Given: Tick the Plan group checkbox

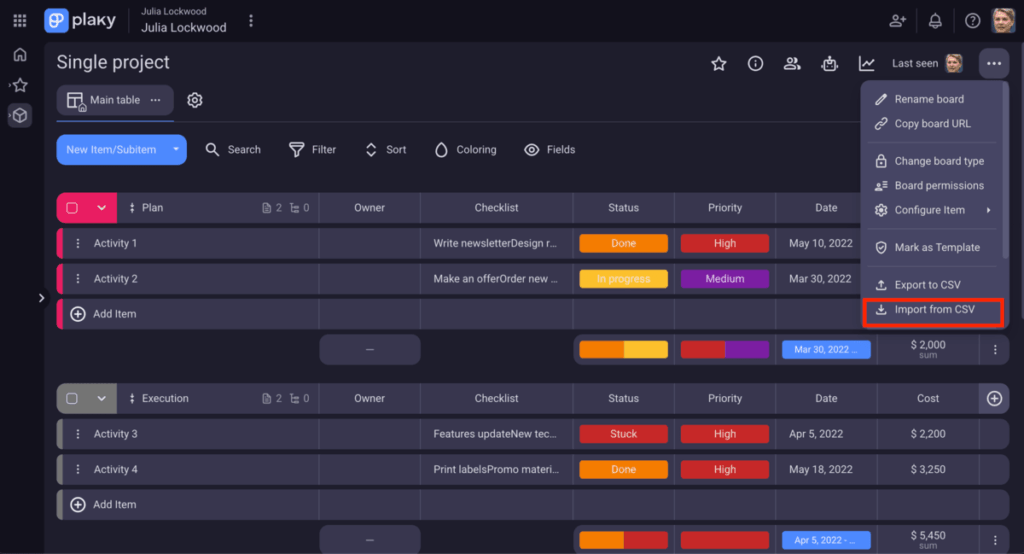Looking at the screenshot, I should (72, 208).
